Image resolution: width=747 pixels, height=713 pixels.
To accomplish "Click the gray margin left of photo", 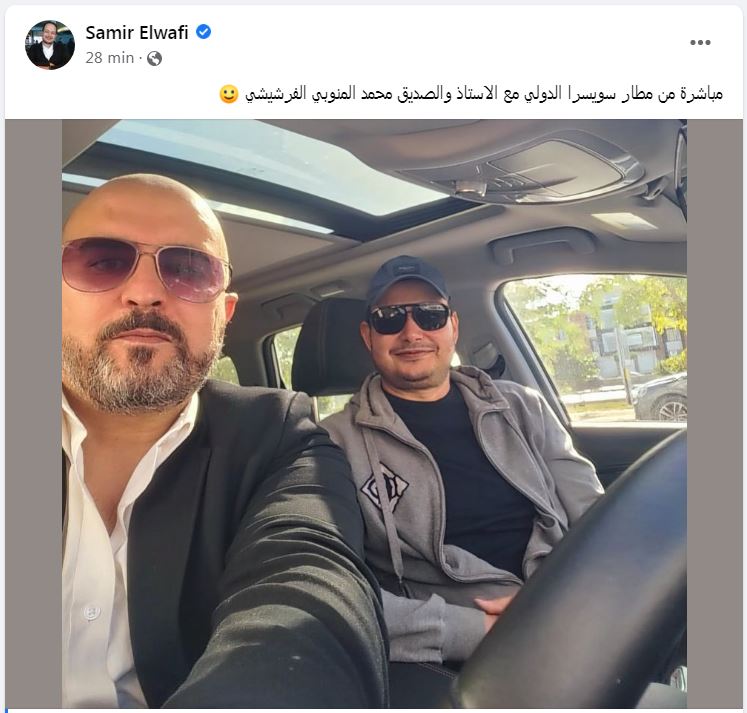I will coord(33,413).
